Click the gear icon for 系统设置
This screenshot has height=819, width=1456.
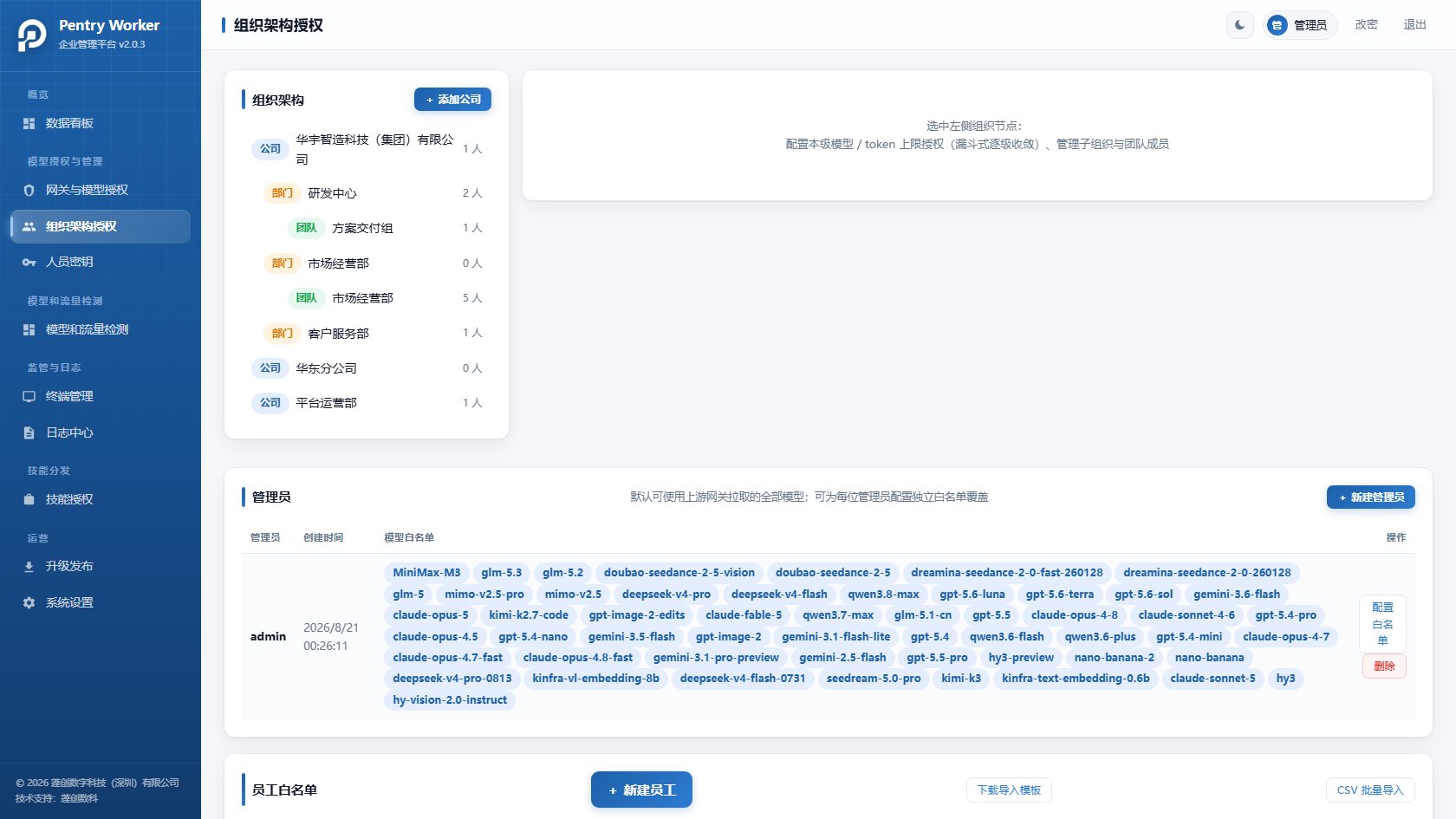point(29,602)
